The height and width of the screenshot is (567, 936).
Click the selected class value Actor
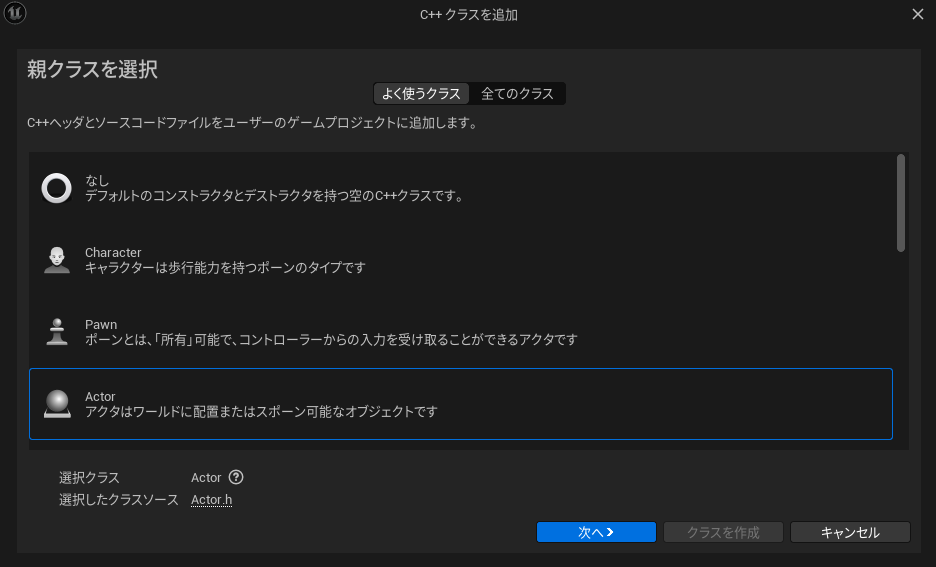[x=206, y=477]
